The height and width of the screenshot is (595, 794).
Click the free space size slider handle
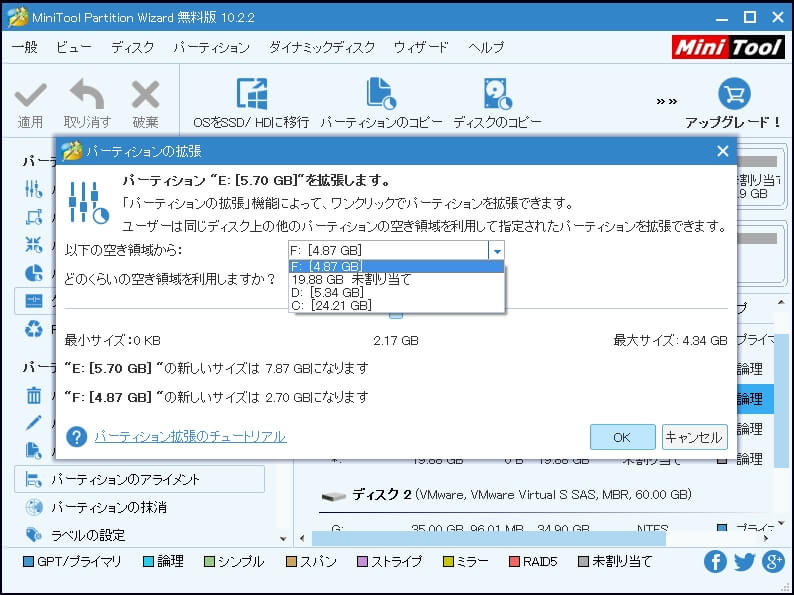[x=396, y=315]
